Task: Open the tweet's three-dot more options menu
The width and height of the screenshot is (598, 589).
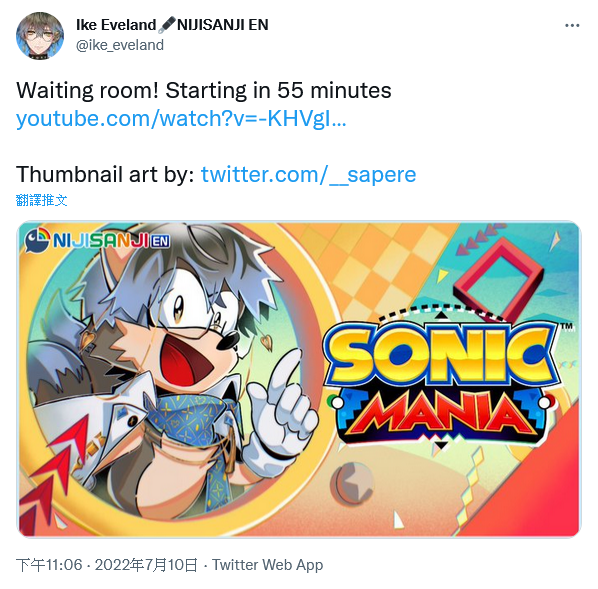Action: 572,26
